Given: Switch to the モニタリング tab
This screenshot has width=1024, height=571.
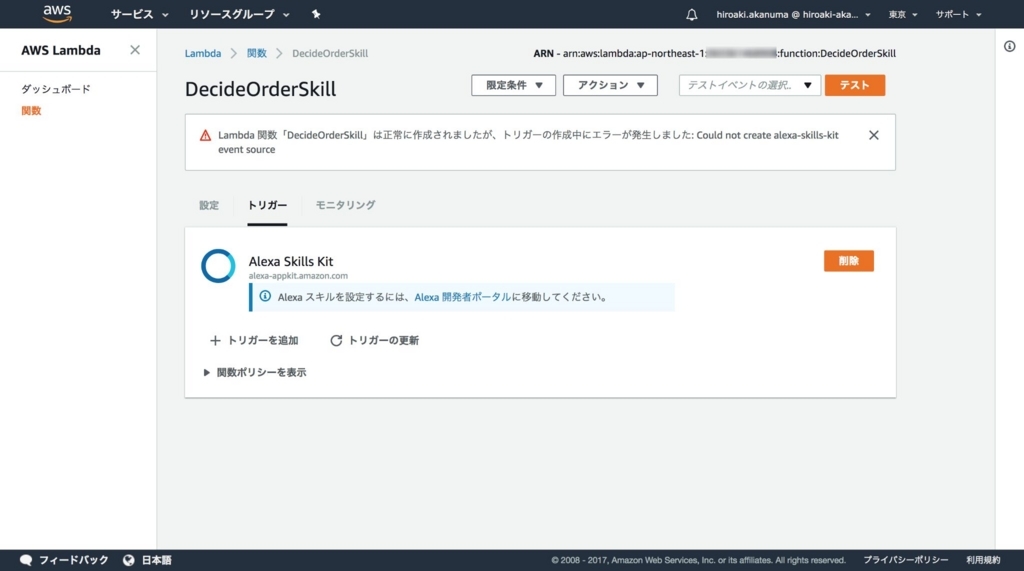Looking at the screenshot, I should 345,205.
